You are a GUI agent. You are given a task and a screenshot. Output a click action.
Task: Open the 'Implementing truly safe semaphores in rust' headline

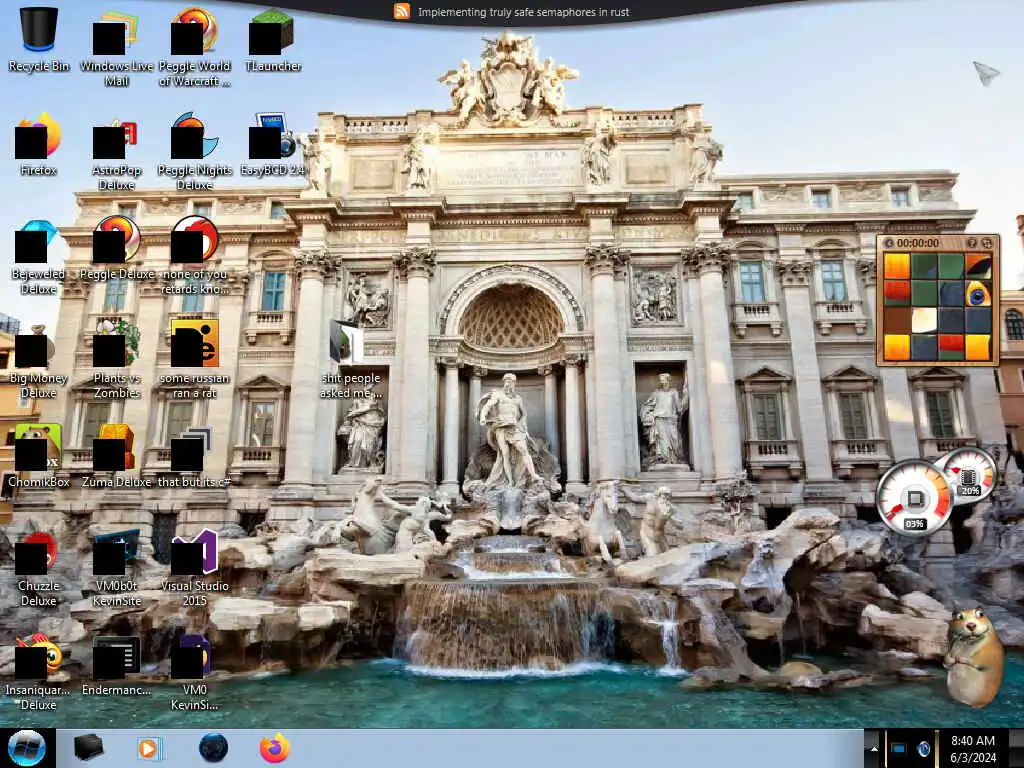pos(524,12)
